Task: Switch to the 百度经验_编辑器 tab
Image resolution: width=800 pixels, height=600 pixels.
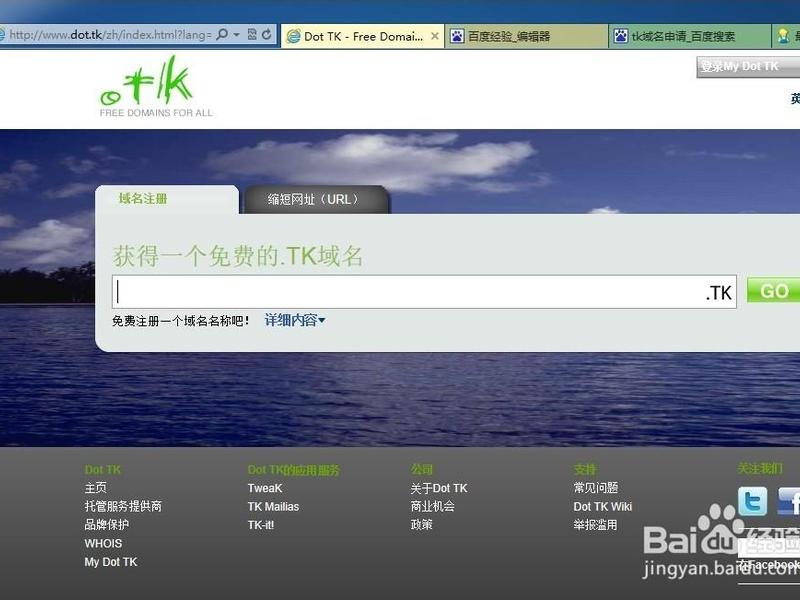Action: point(526,36)
